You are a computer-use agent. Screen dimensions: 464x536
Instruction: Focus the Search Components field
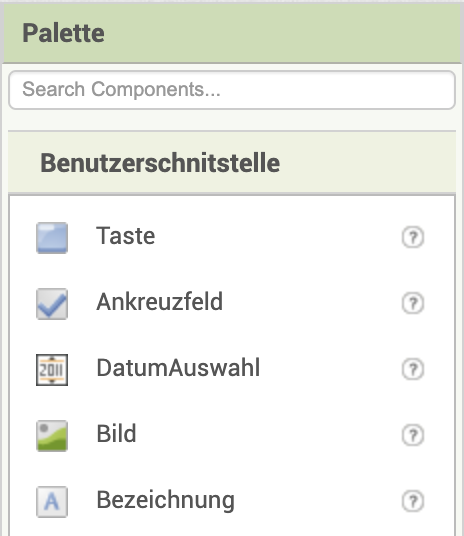232,90
